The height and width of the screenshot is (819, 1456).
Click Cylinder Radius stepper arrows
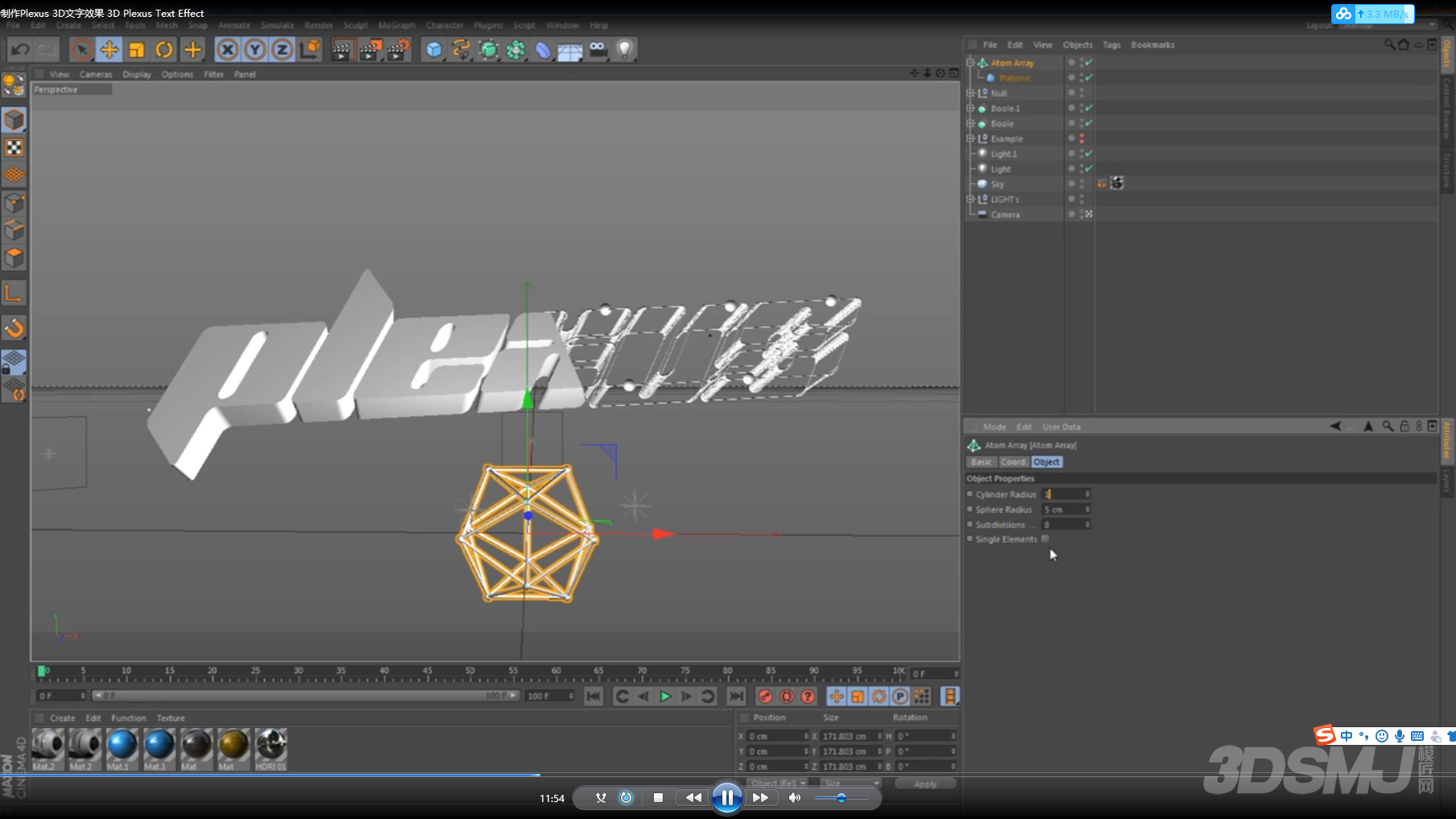coord(1087,494)
